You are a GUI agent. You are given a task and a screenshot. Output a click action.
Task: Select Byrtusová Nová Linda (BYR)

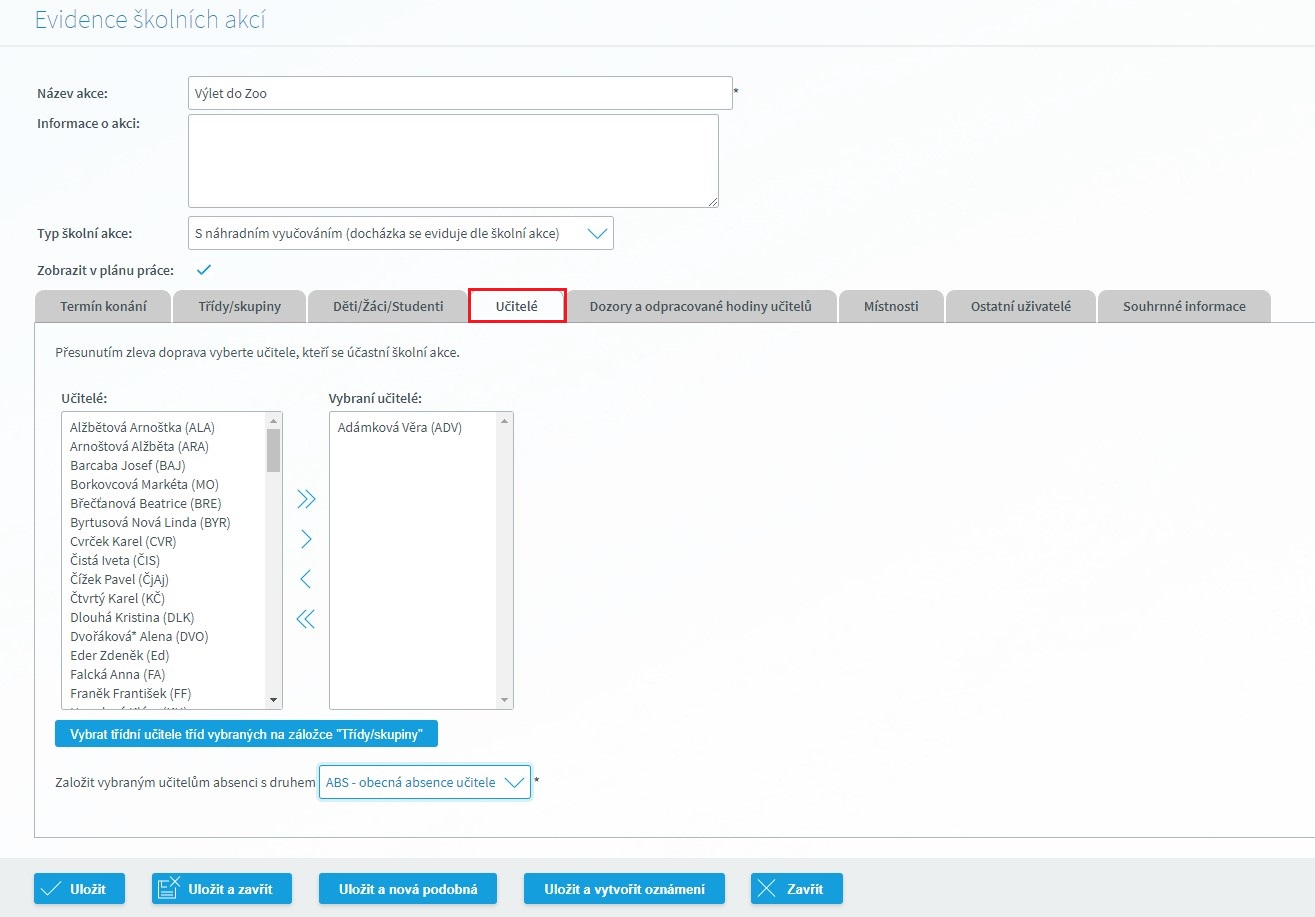[150, 522]
